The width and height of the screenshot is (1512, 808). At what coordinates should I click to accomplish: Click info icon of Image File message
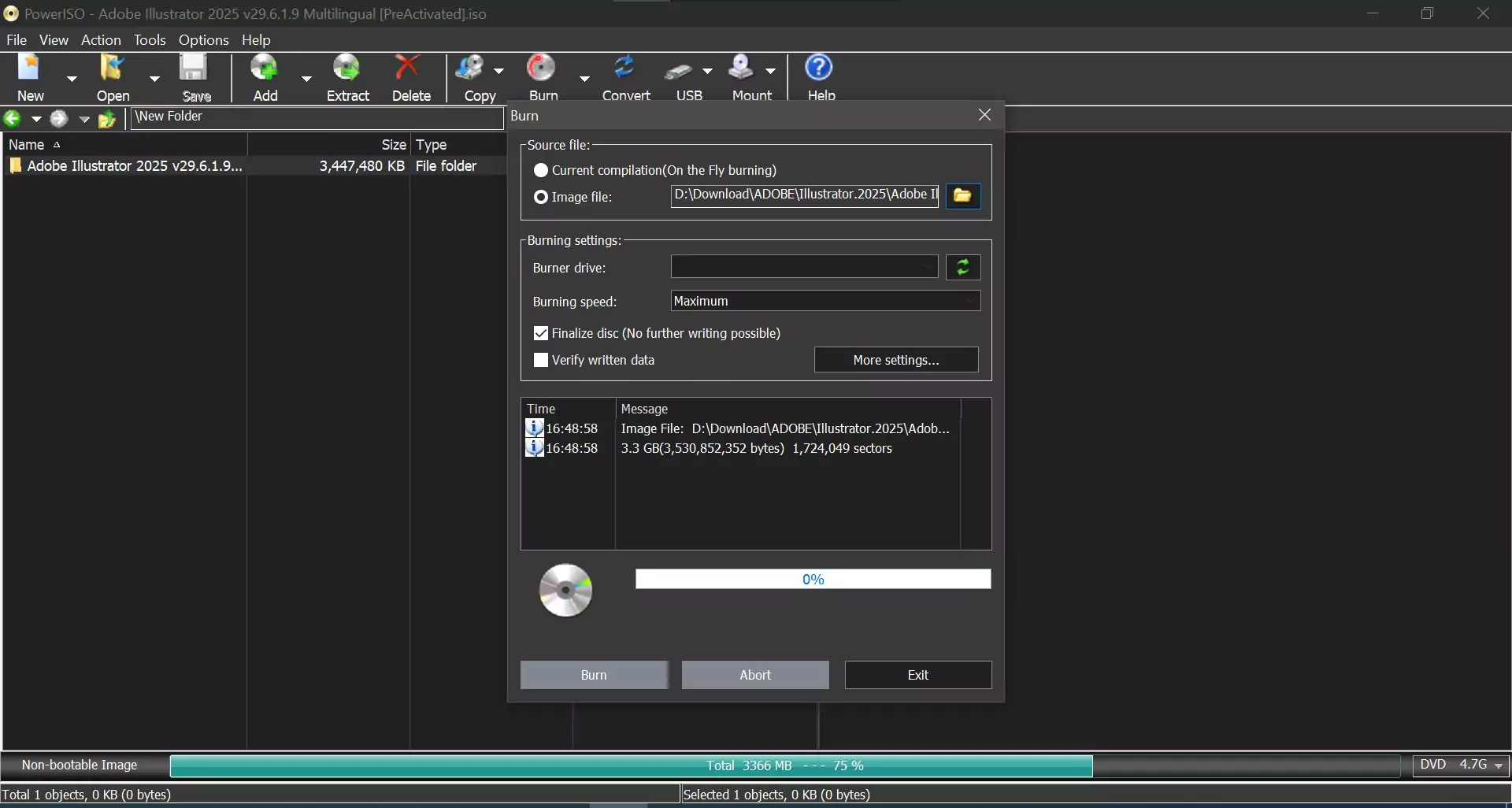click(x=534, y=428)
